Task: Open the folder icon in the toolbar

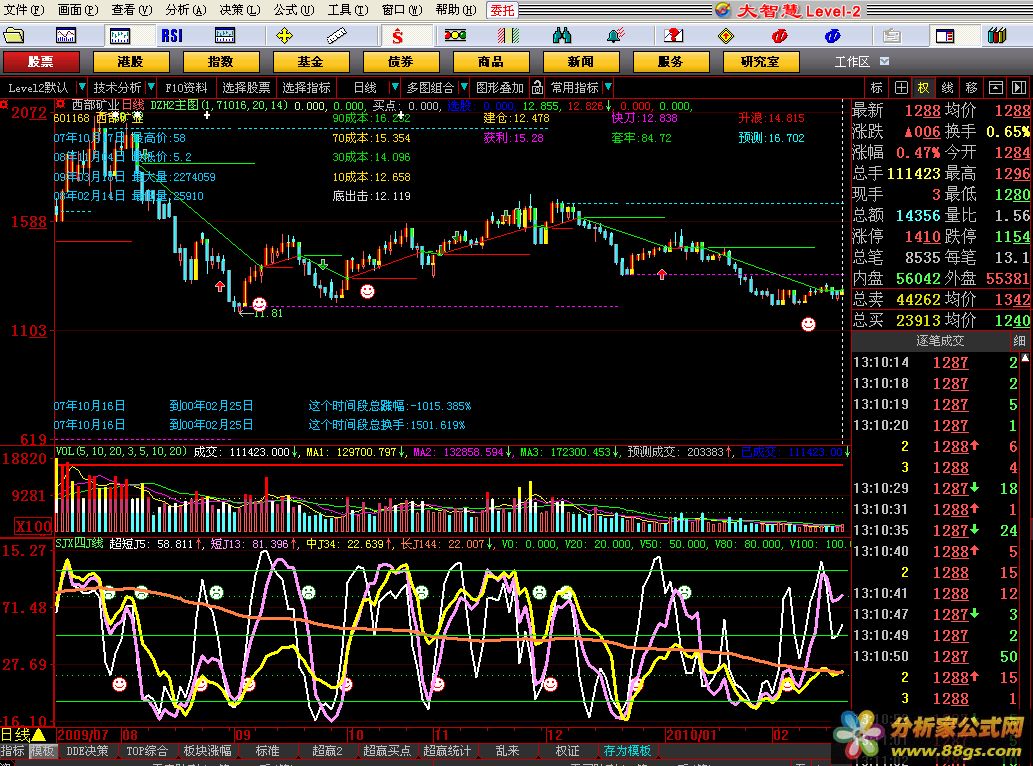Action: point(14,36)
